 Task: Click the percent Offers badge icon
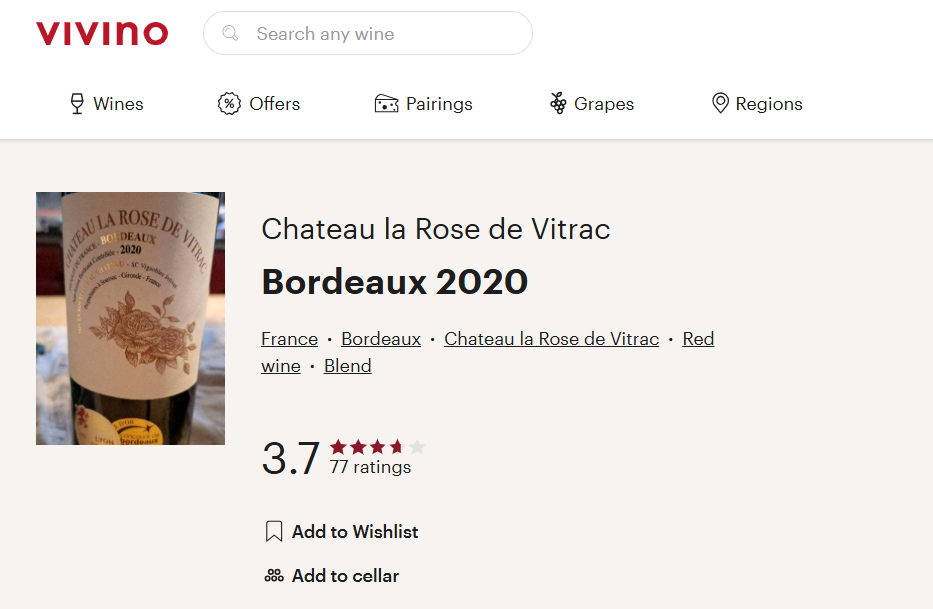click(x=229, y=104)
